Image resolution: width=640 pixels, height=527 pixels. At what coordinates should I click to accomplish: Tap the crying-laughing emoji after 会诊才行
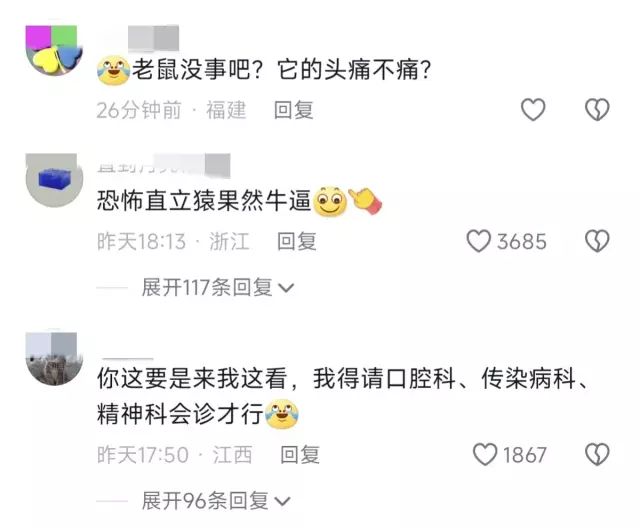point(282,414)
